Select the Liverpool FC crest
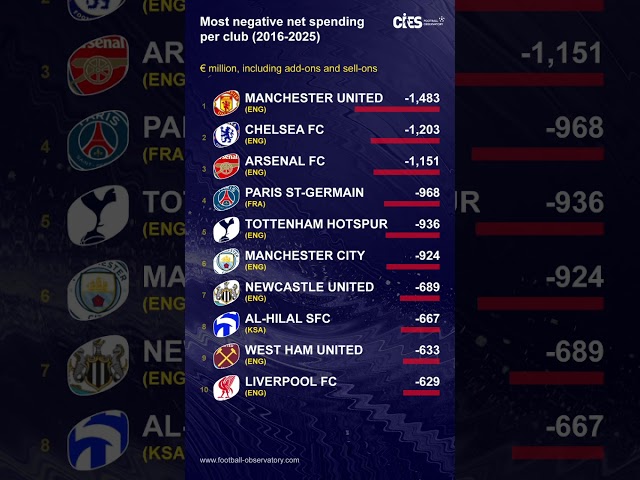The image size is (640, 480). click(x=227, y=387)
